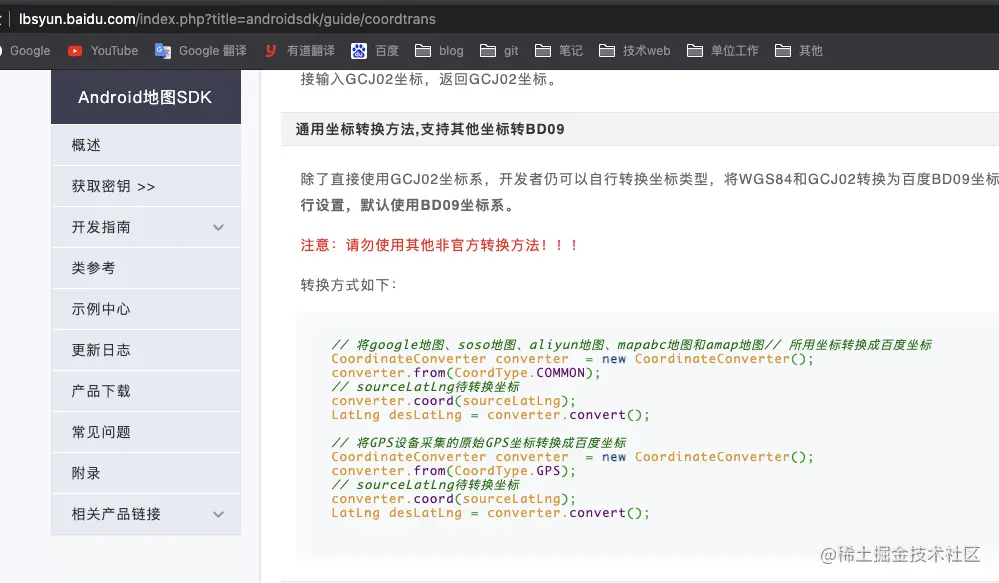Image resolution: width=999 pixels, height=583 pixels.
Task: Click the Android地图SDK sidebar header
Action: [x=146, y=97]
